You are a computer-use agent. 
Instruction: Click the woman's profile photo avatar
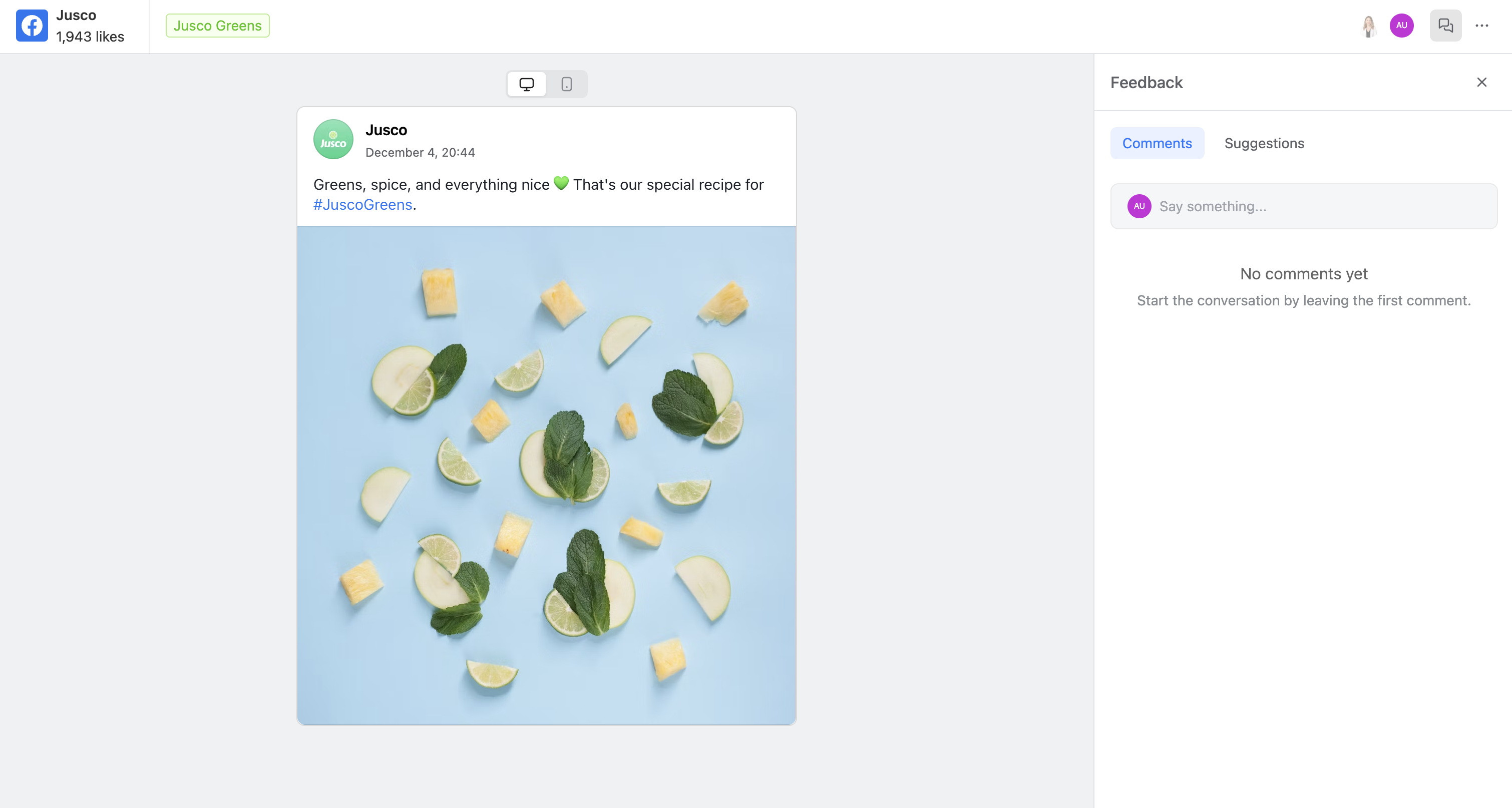(x=1368, y=26)
